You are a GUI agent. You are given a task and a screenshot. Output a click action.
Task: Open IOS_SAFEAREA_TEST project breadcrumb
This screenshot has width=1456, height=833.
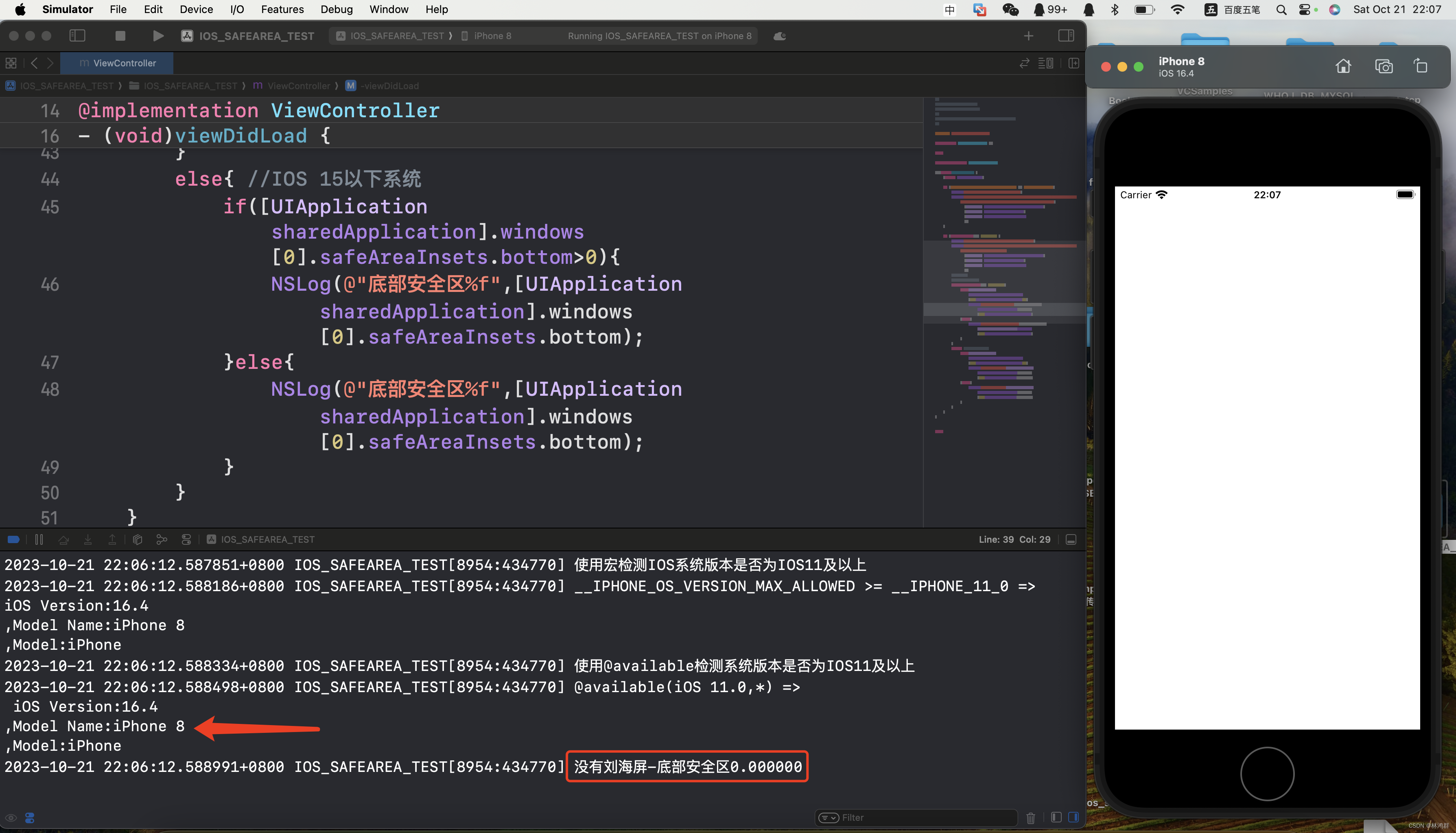click(x=61, y=86)
